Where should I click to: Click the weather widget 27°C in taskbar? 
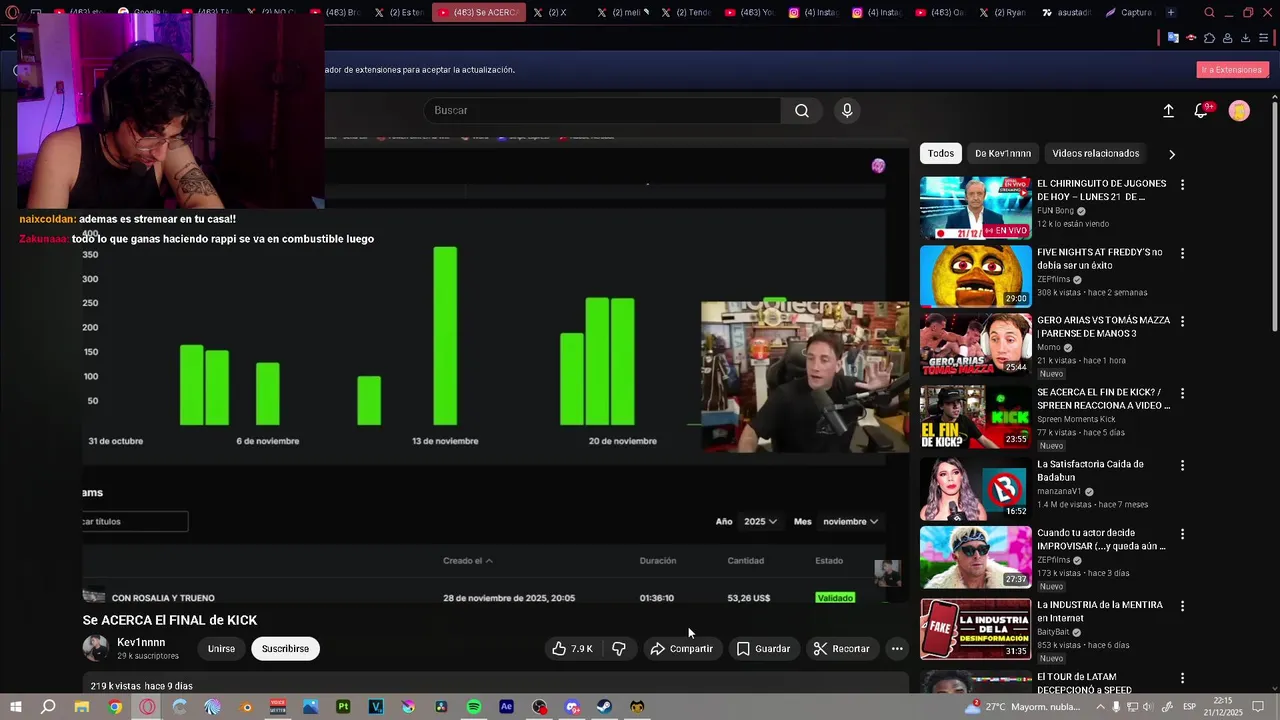click(x=1024, y=707)
